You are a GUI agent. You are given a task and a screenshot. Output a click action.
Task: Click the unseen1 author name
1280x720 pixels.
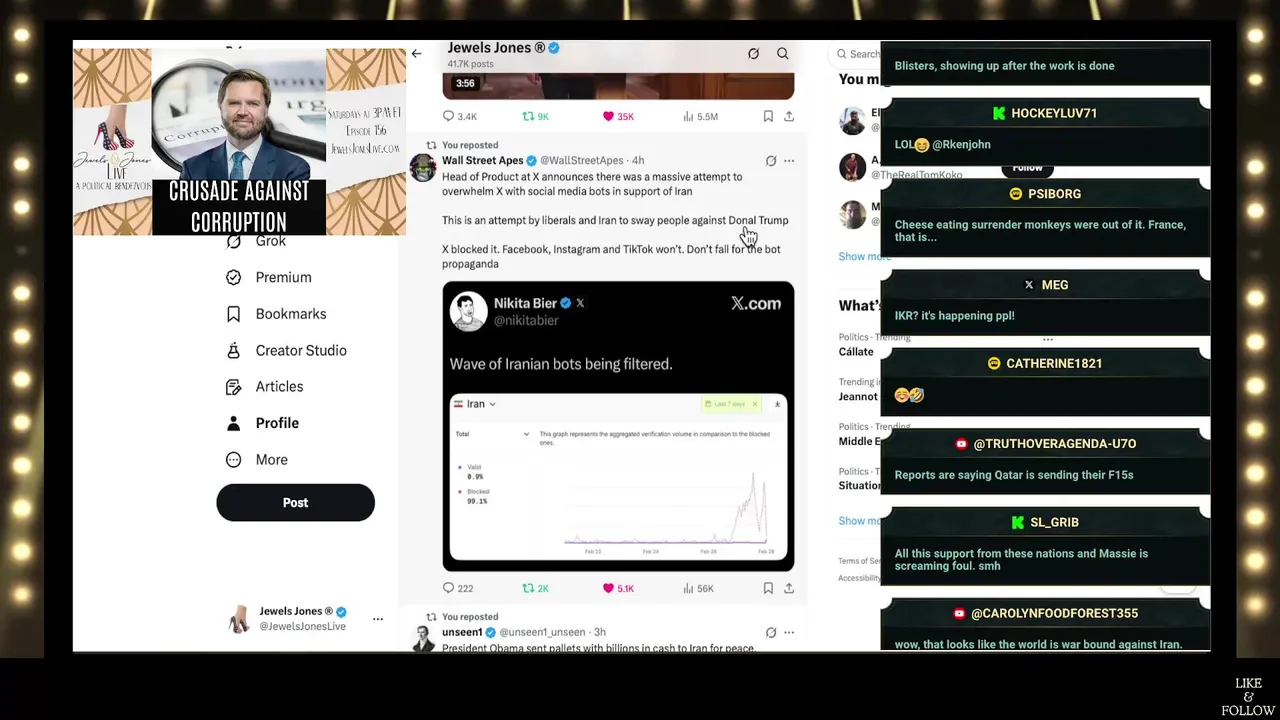click(x=462, y=632)
